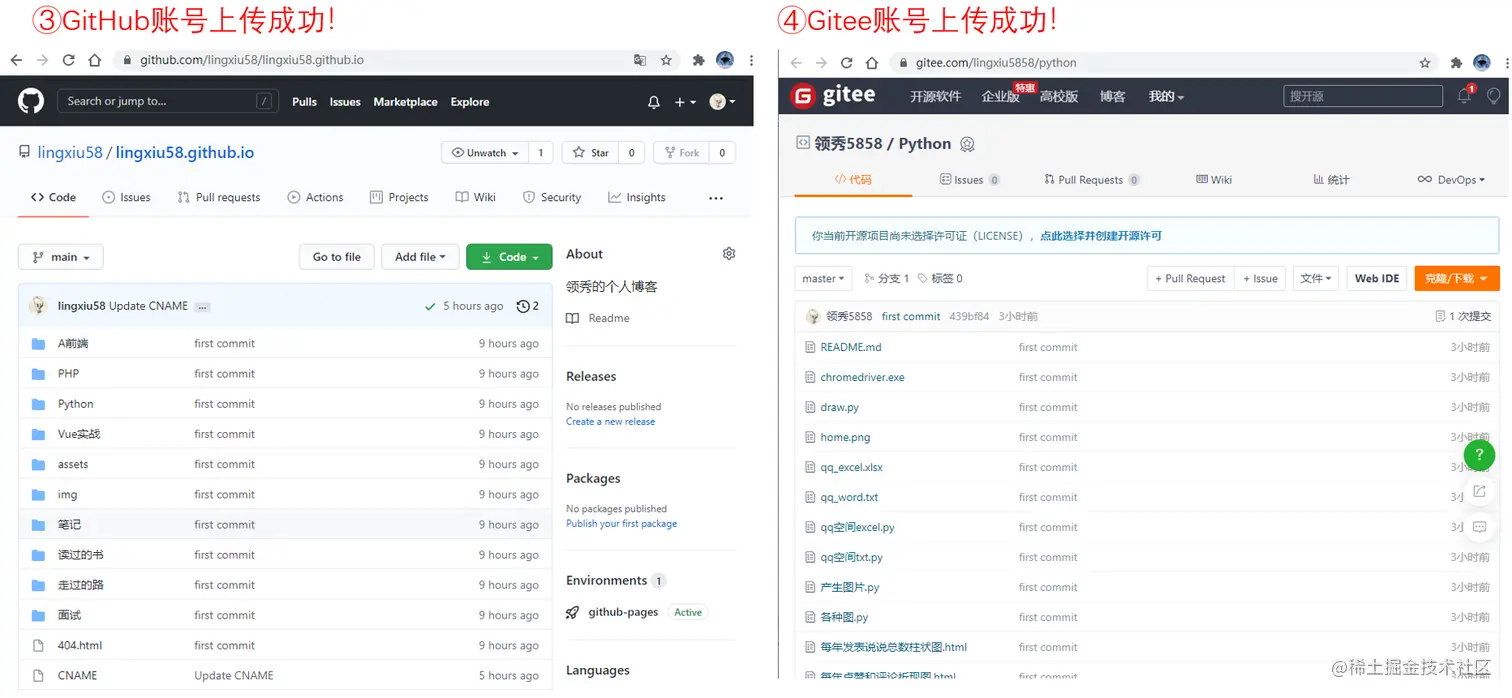Open the Insights tab
The height and width of the screenshot is (698, 1512).
coord(636,197)
